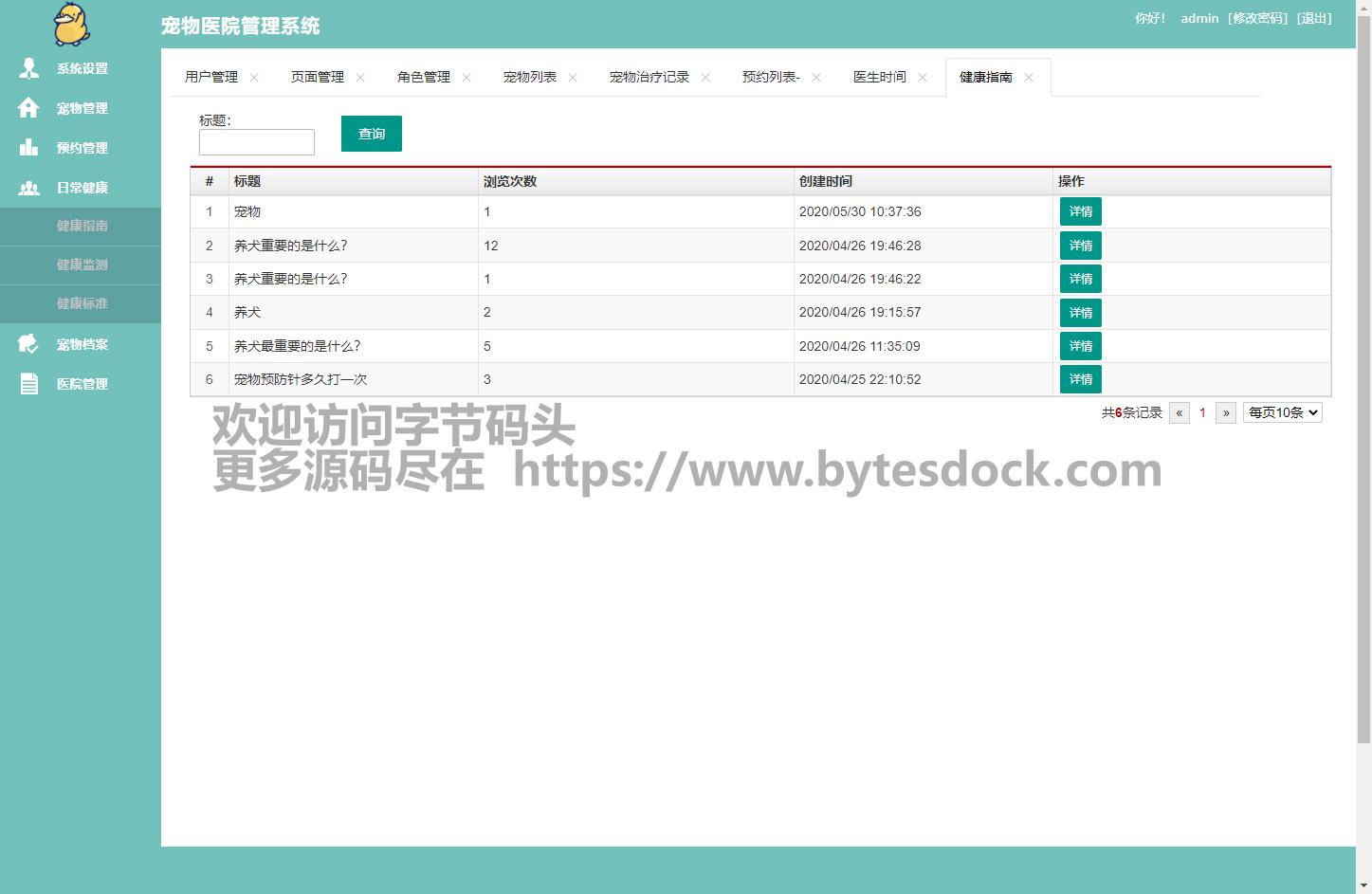Click the 日常健康 people icon
Screen dimensions: 1372x894
click(28, 188)
